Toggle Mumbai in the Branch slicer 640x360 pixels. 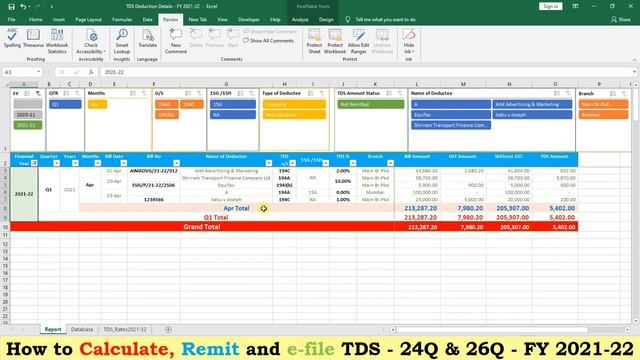pyautogui.click(x=603, y=115)
